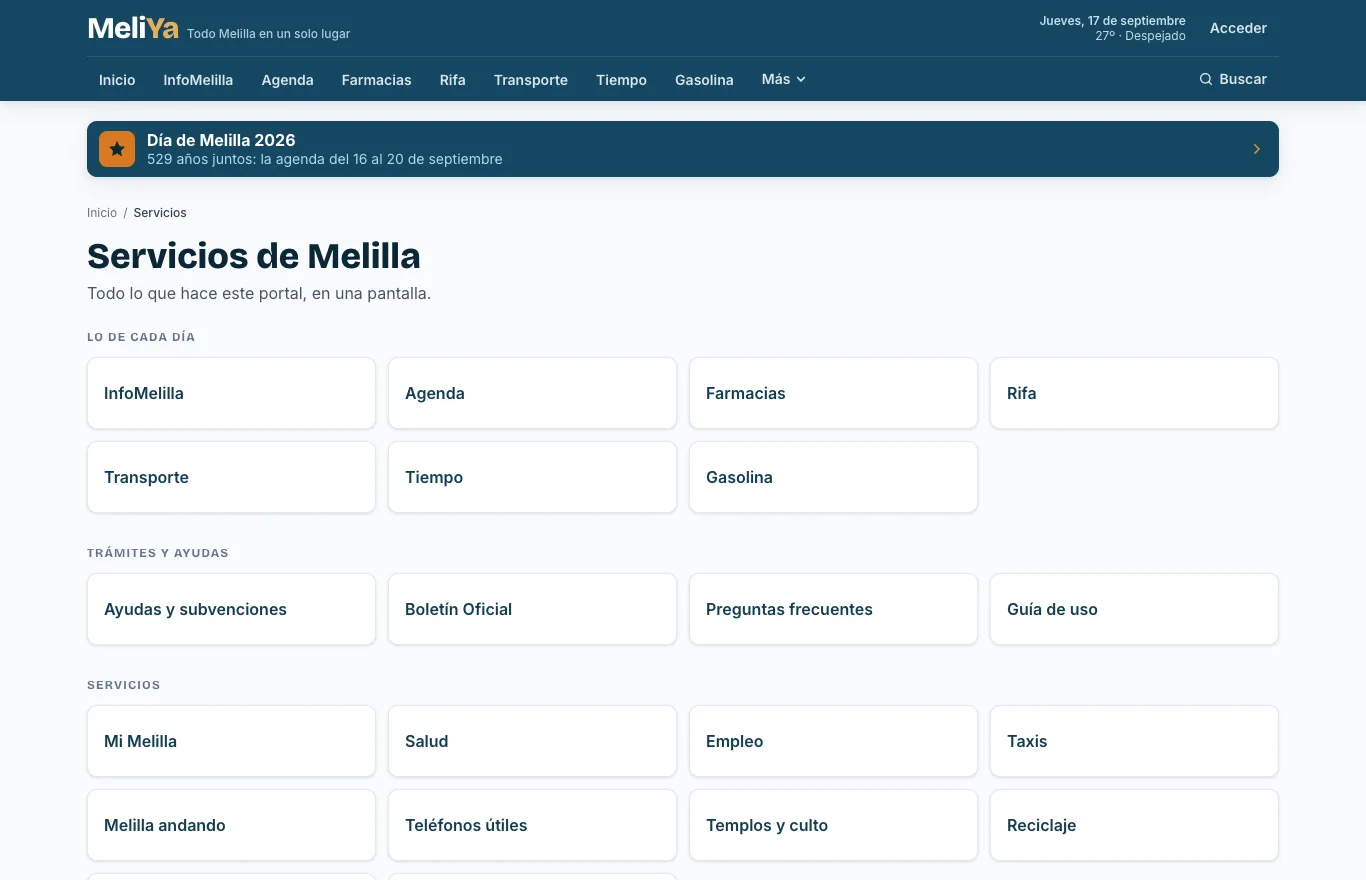
Task: Select Transporte in the navigation bar
Action: pos(531,80)
